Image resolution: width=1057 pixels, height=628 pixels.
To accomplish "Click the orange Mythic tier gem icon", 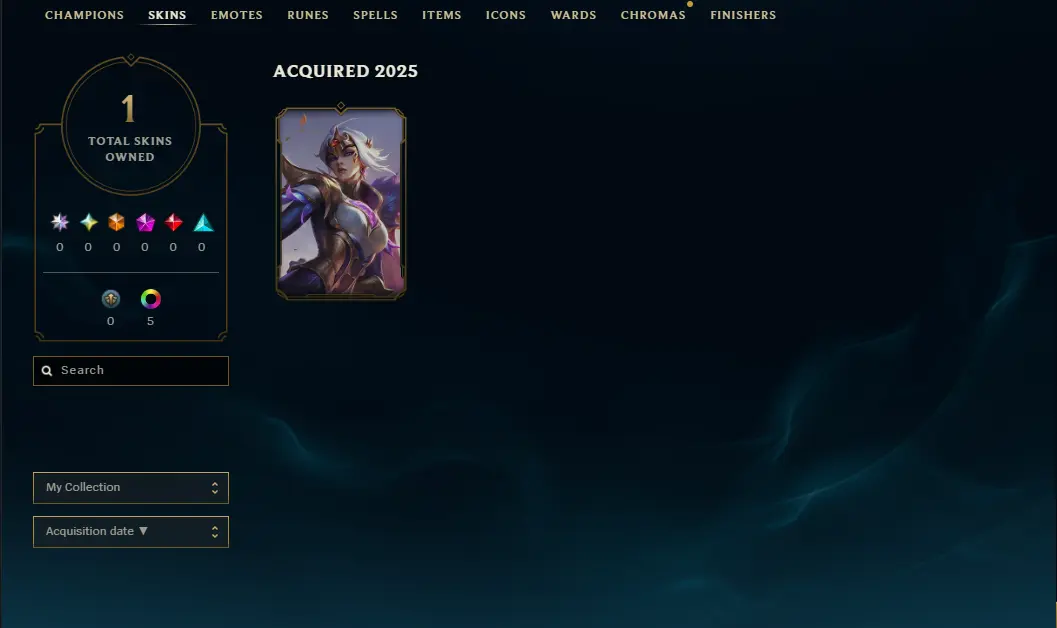I will click(x=117, y=222).
